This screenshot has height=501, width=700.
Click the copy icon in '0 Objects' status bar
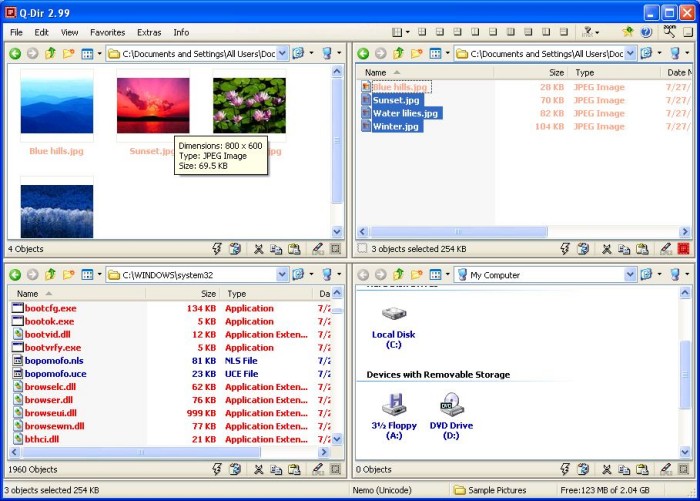[624, 469]
